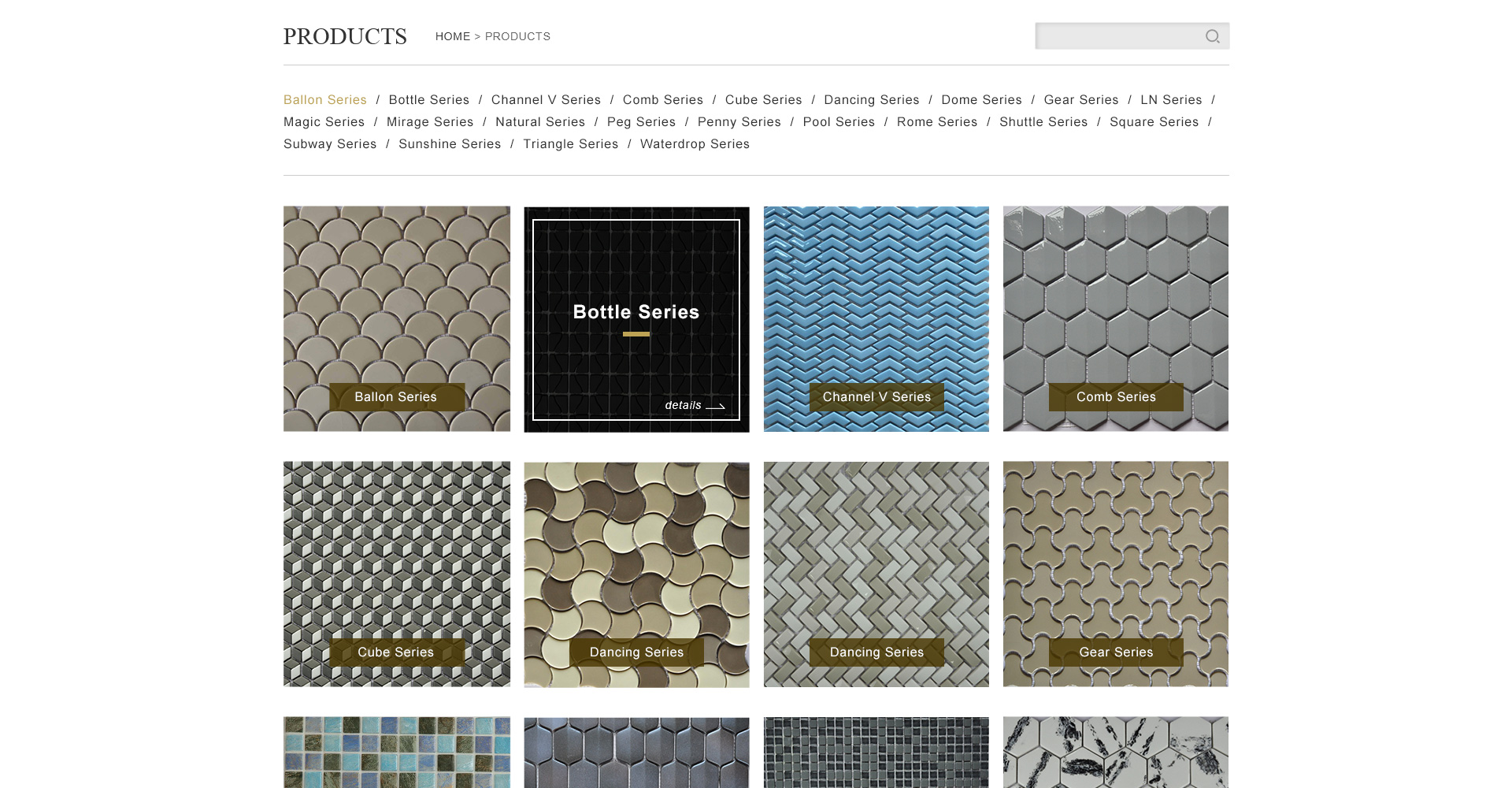The image size is (1512, 788).
Task: Open Channel V Series from category list
Action: (x=546, y=100)
